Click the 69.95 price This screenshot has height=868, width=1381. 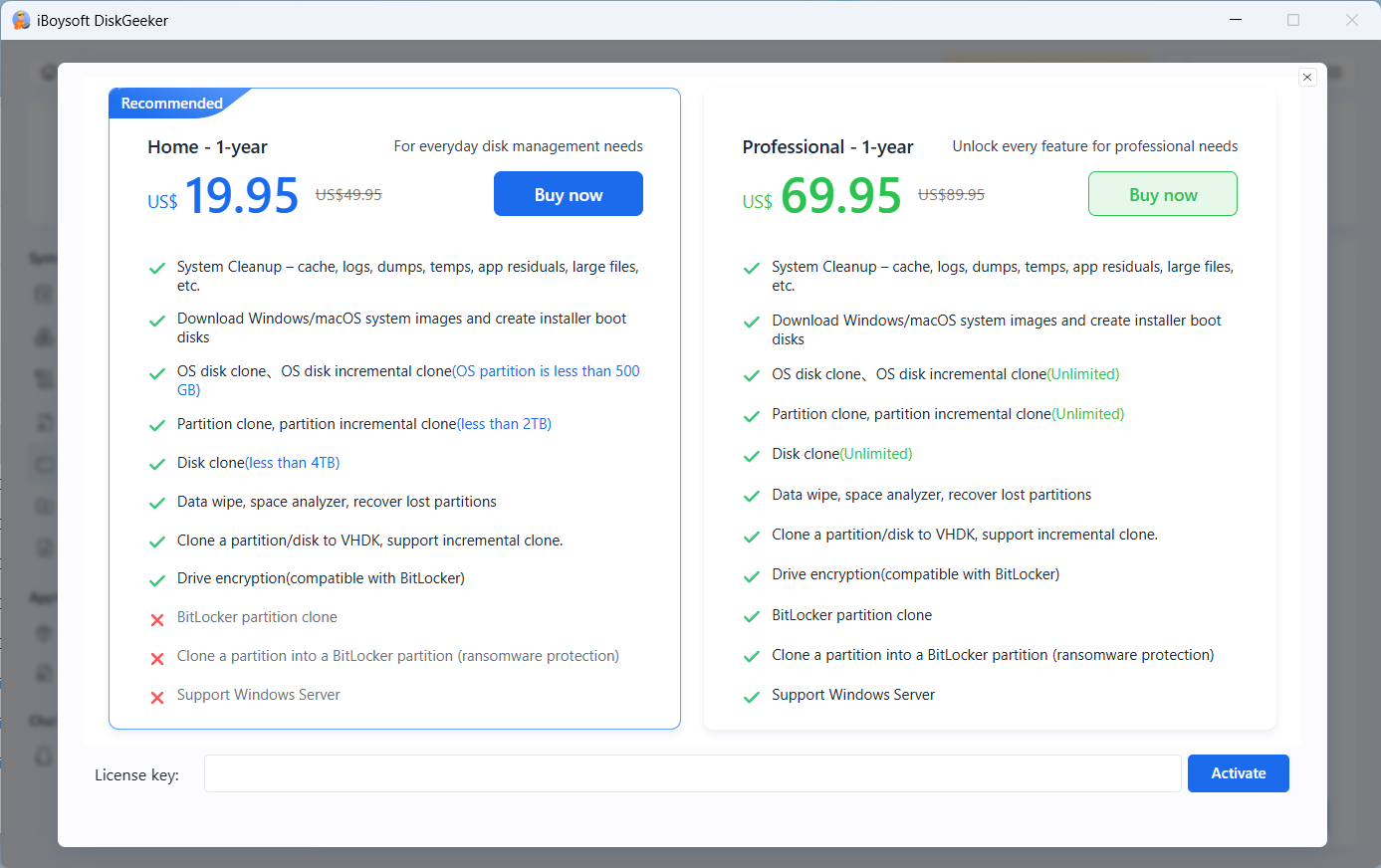[841, 195]
